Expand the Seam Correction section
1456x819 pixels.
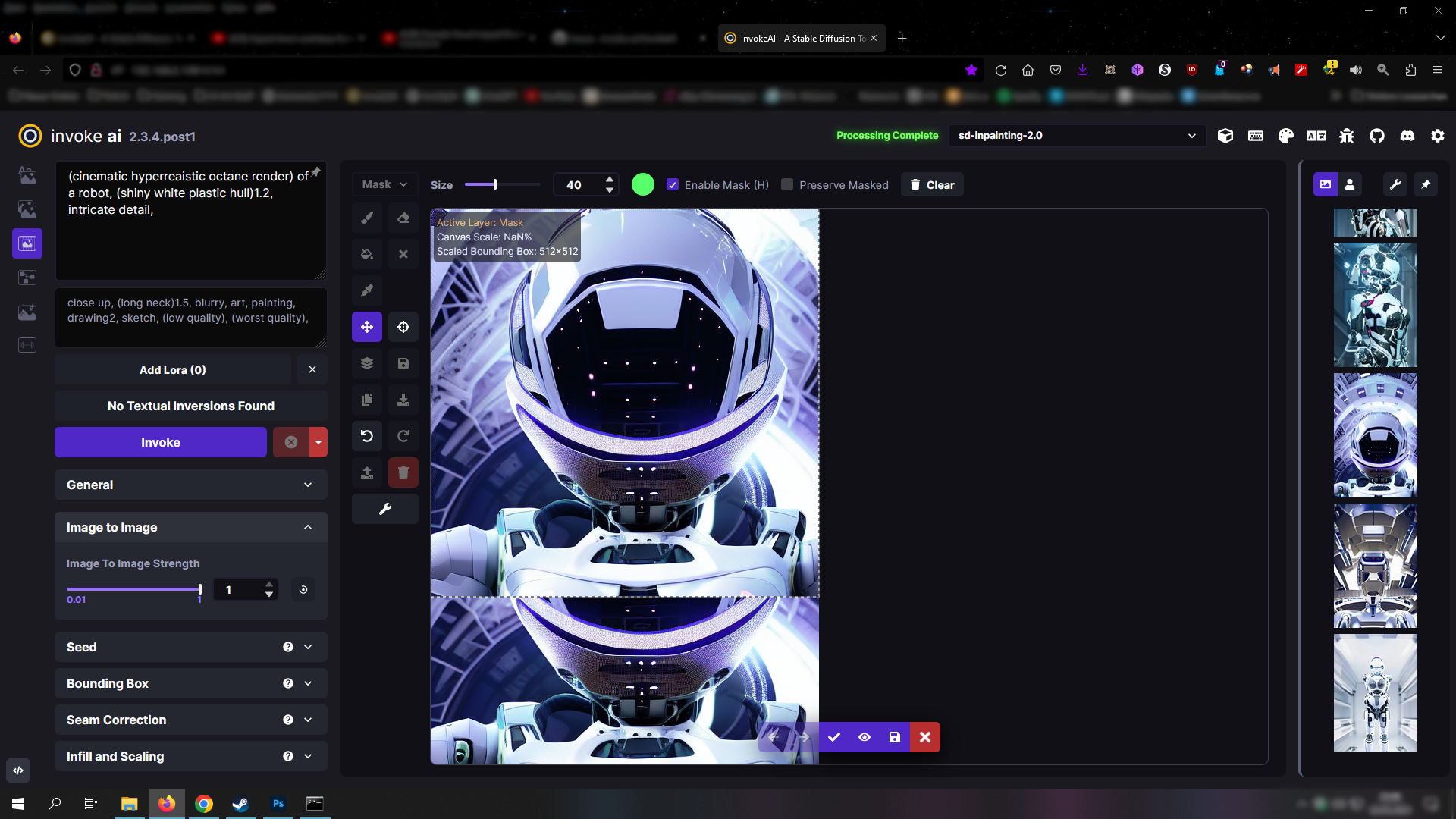tap(190, 720)
